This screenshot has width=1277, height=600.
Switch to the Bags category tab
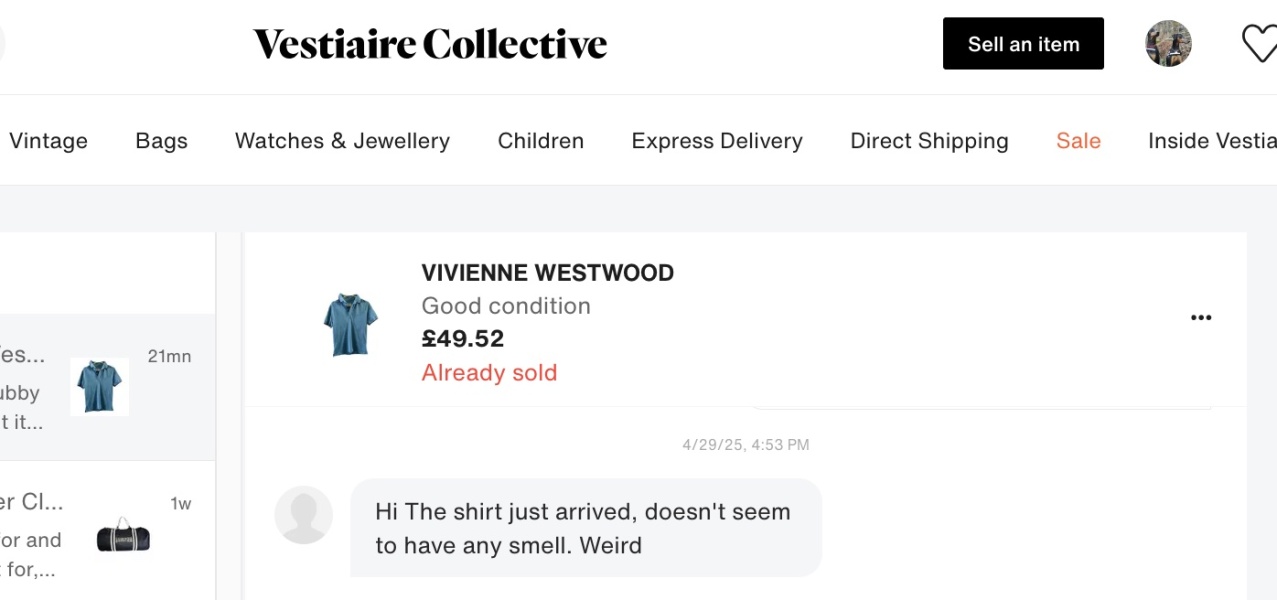161,141
